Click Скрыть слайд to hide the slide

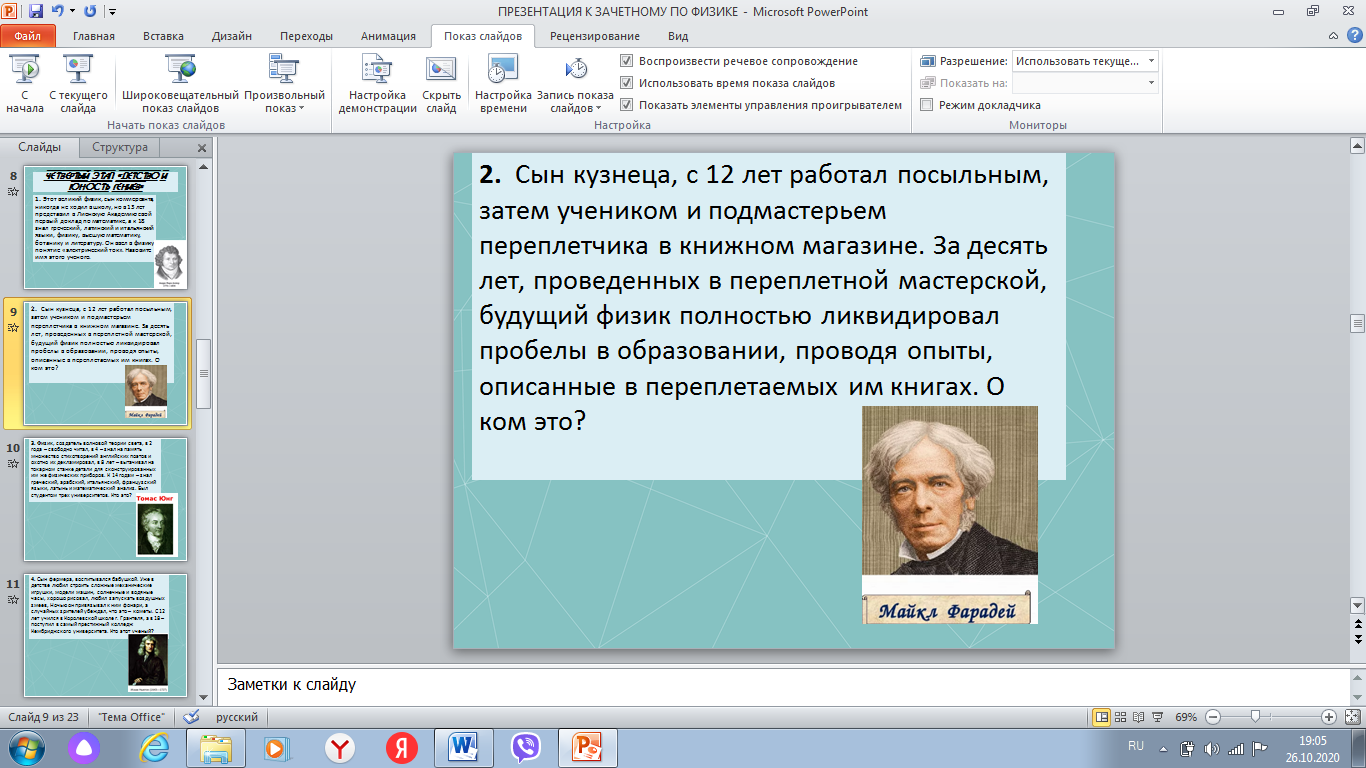point(441,84)
